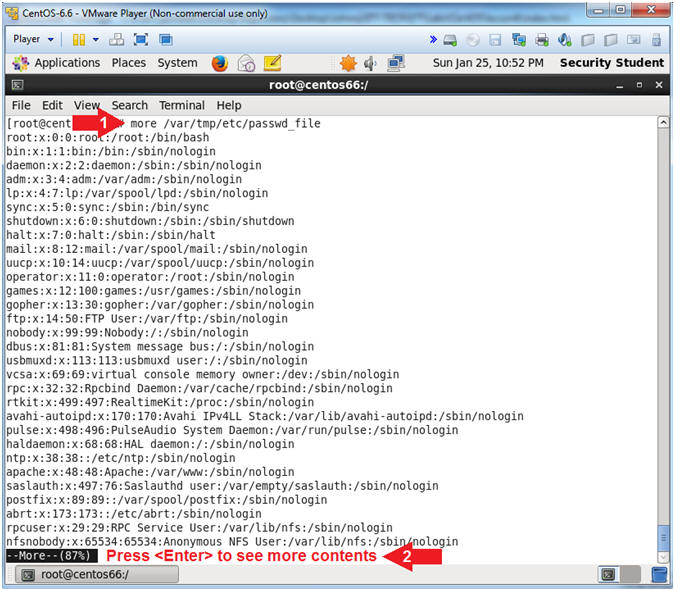
Task: Click the blue trash applet in bottom panel
Action: (659, 575)
